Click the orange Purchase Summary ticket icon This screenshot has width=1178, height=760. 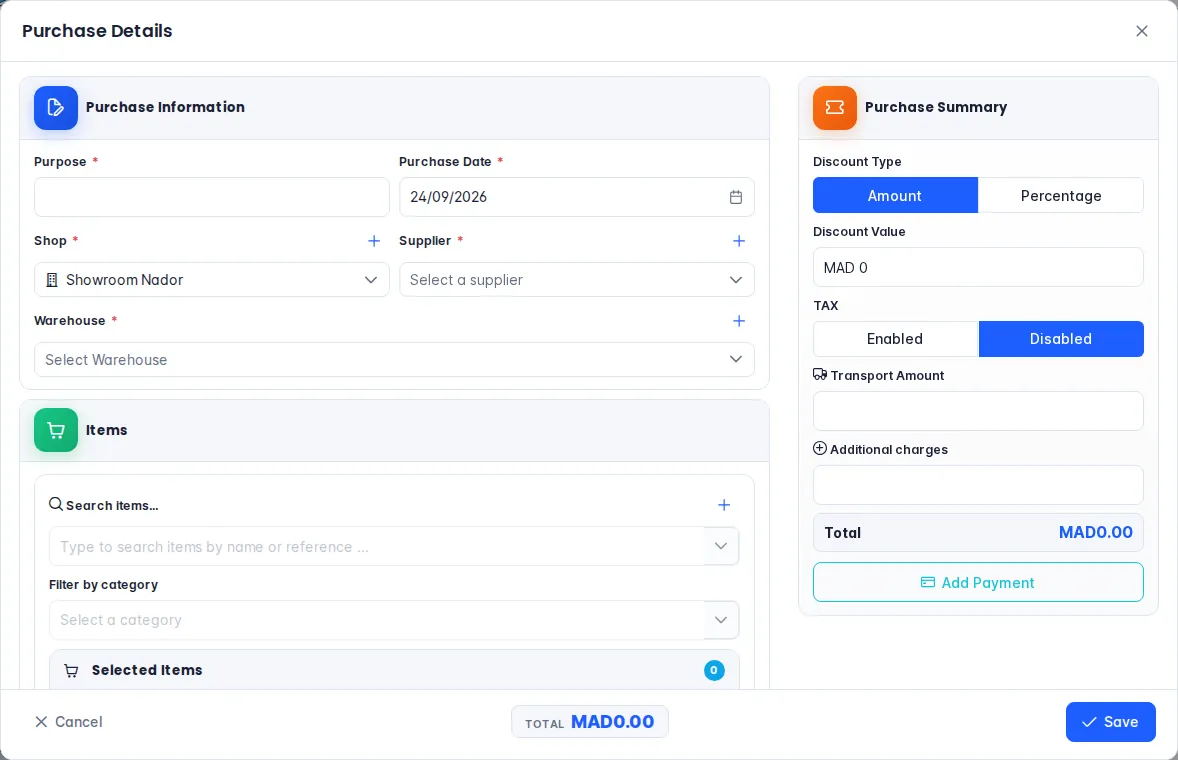[x=835, y=107]
